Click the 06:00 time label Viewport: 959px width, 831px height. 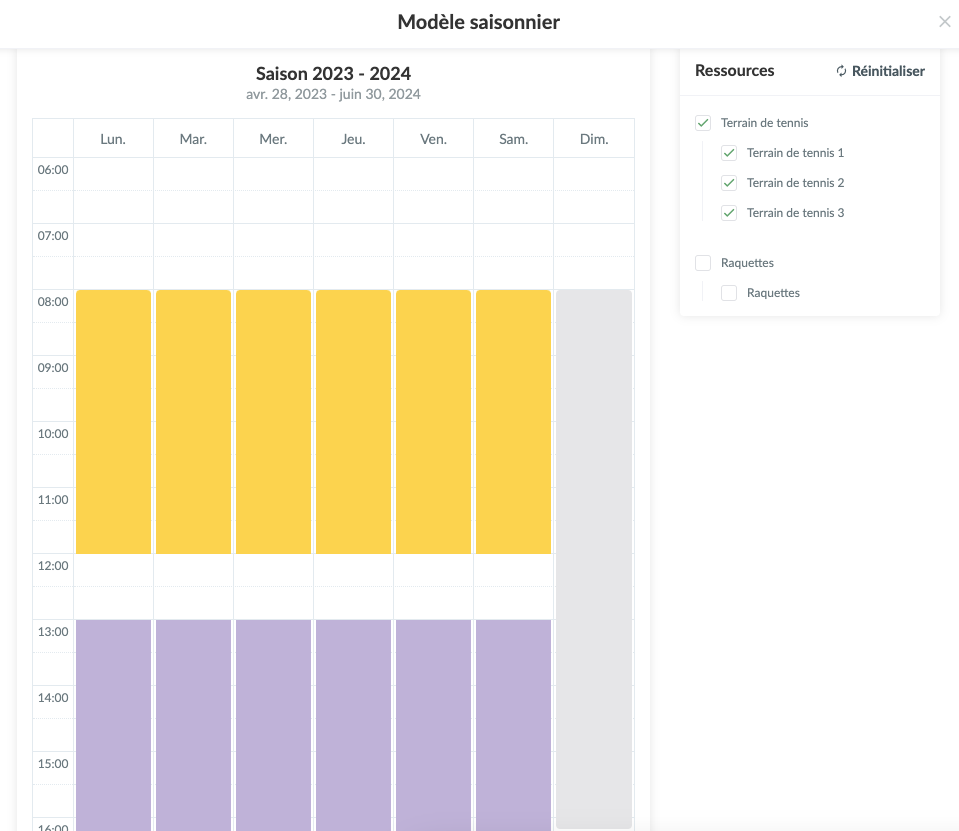(x=53, y=170)
